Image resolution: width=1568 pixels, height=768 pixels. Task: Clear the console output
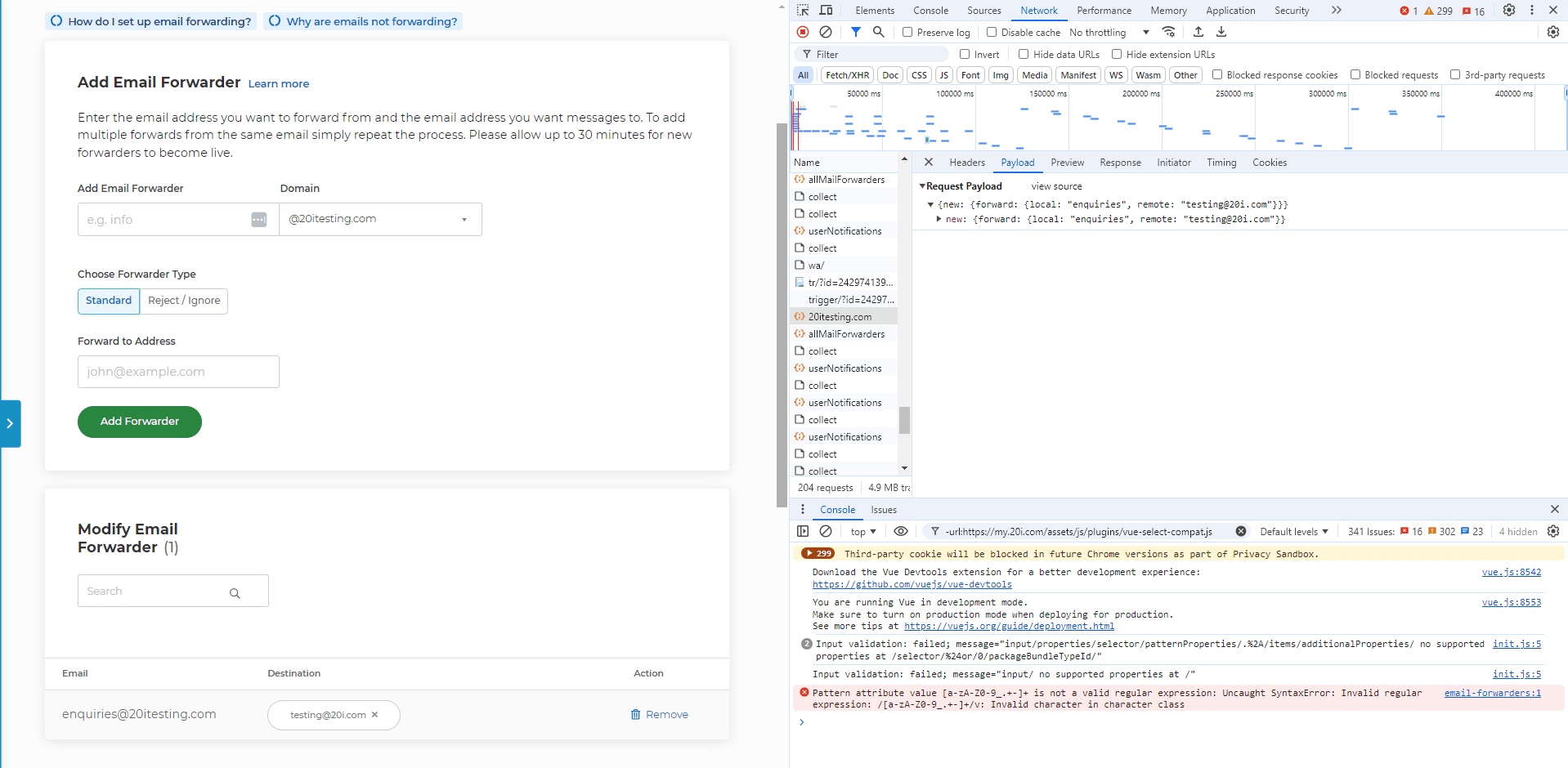(x=826, y=531)
